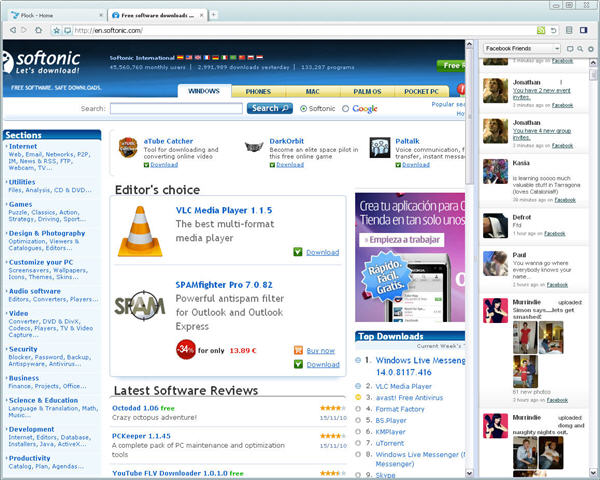
Task: Expand the Internet section in the sidebar
Action: point(22,147)
